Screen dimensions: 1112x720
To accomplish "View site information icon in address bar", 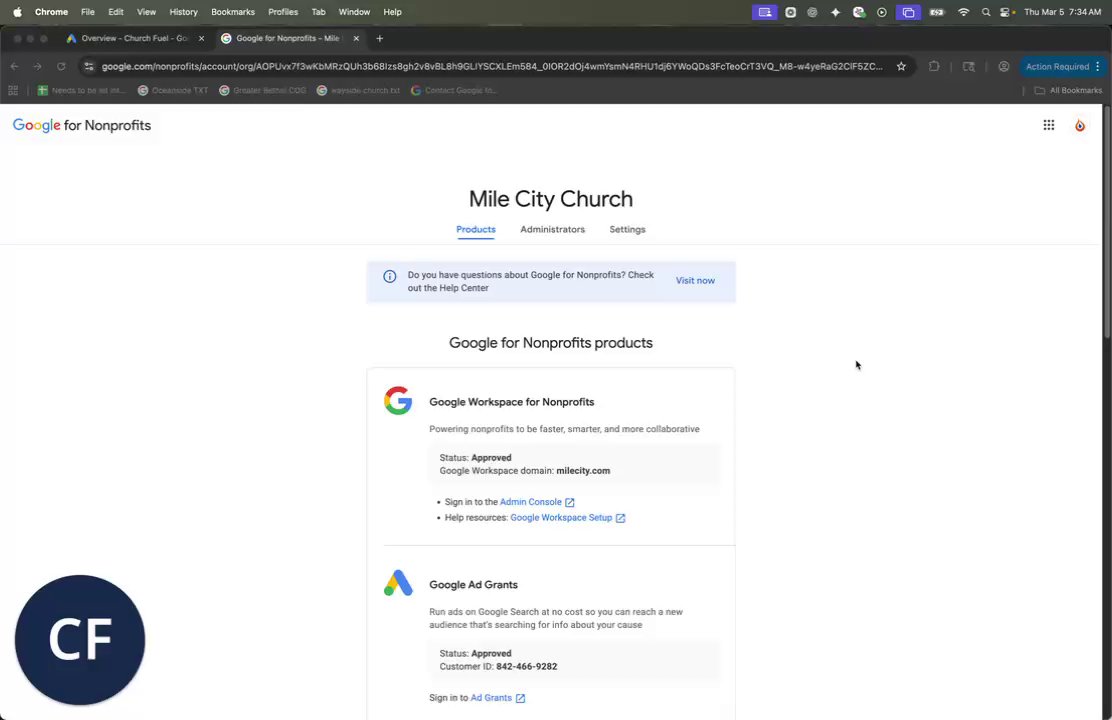I will pyautogui.click(x=89, y=67).
